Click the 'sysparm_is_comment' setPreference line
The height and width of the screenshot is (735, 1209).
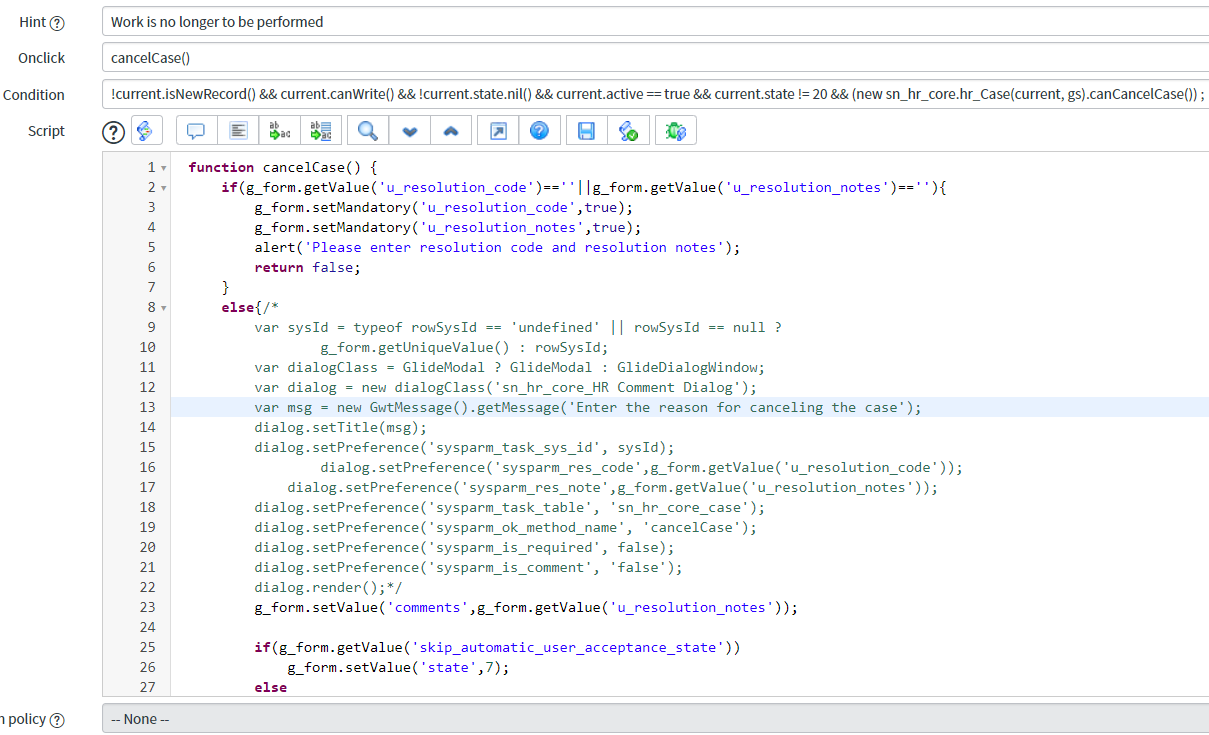[x=468, y=567]
